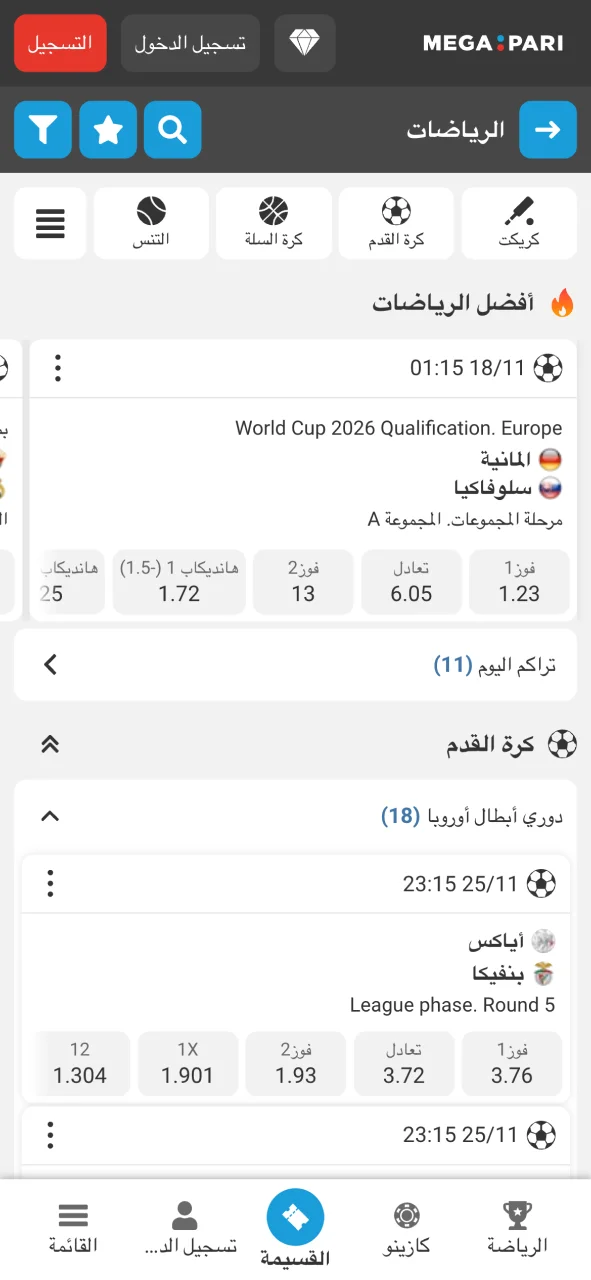Open the search icon in the header
The image size is (591, 1280).
tap(172, 130)
